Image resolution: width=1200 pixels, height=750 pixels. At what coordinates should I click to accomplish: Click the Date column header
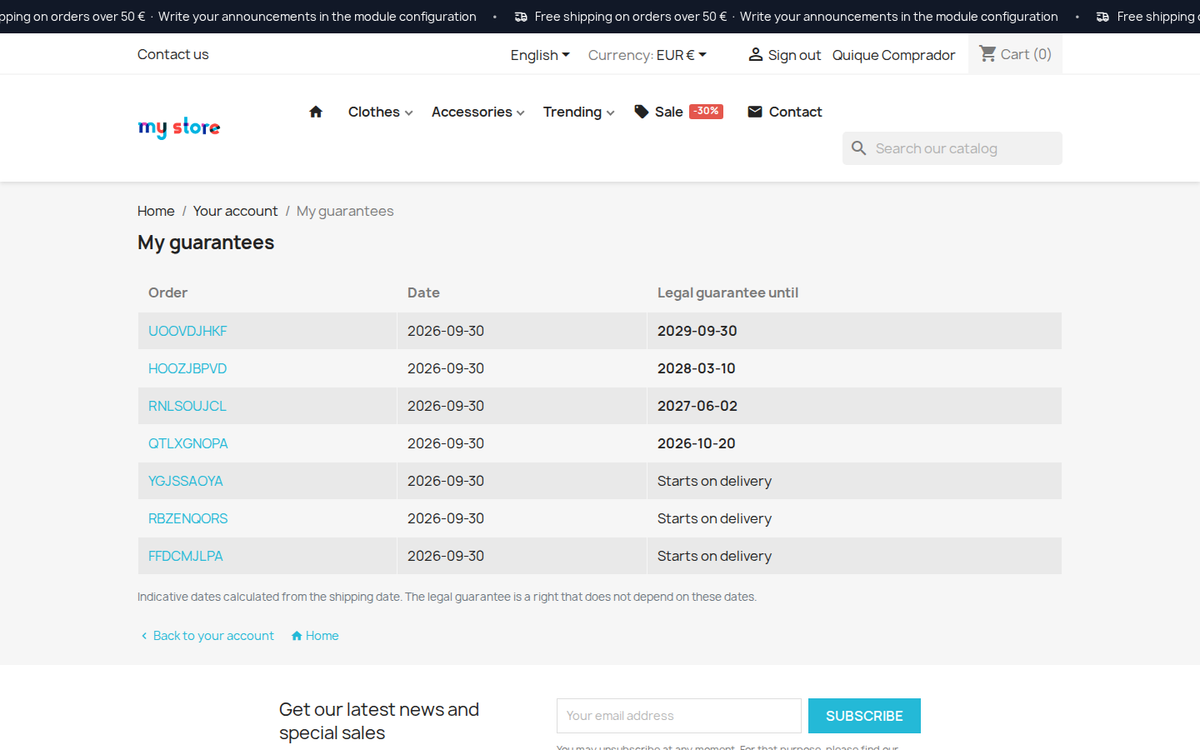point(423,293)
